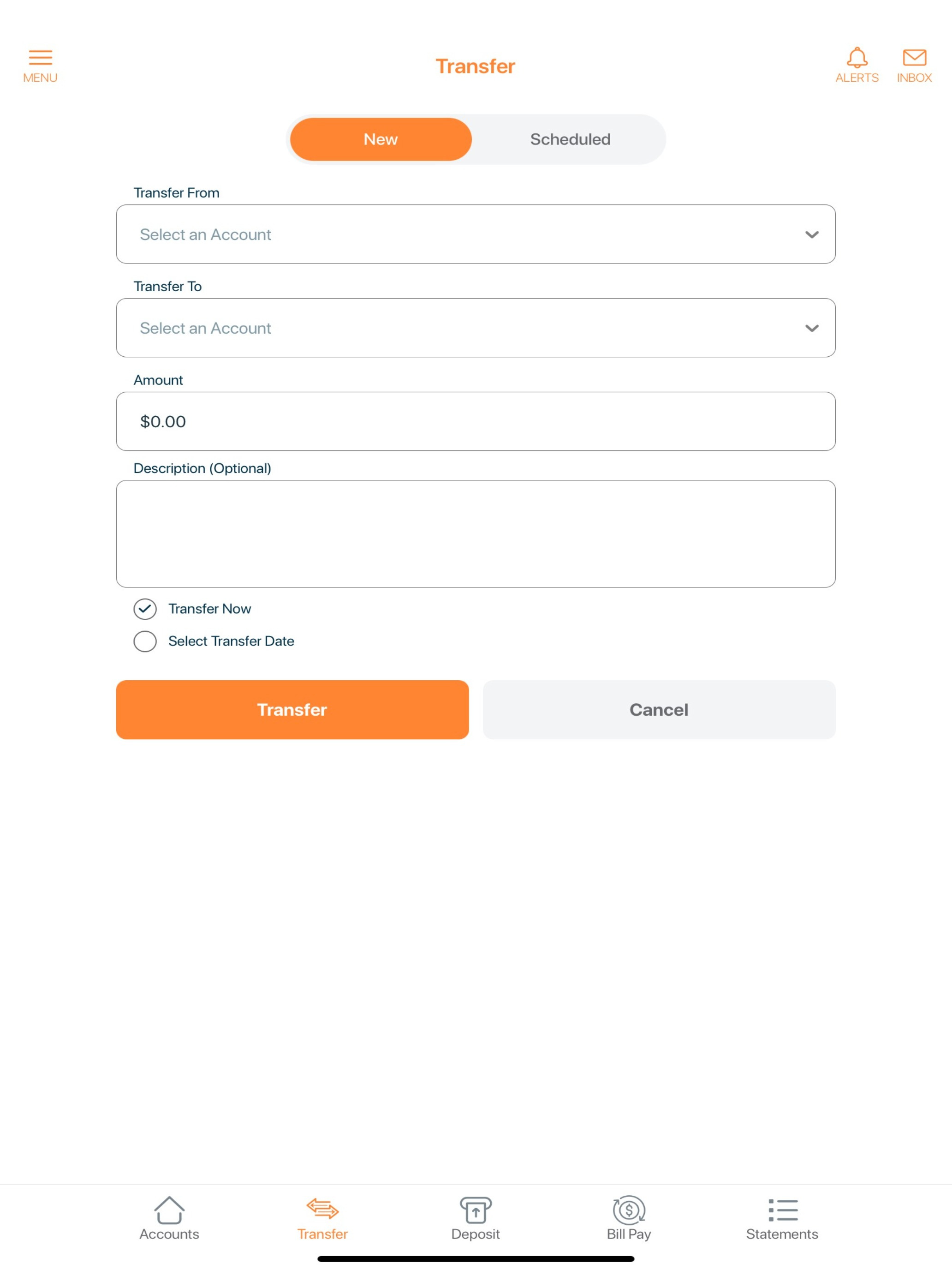Focus the Amount $0.00 field
This screenshot has width=952, height=1270.
click(476, 421)
